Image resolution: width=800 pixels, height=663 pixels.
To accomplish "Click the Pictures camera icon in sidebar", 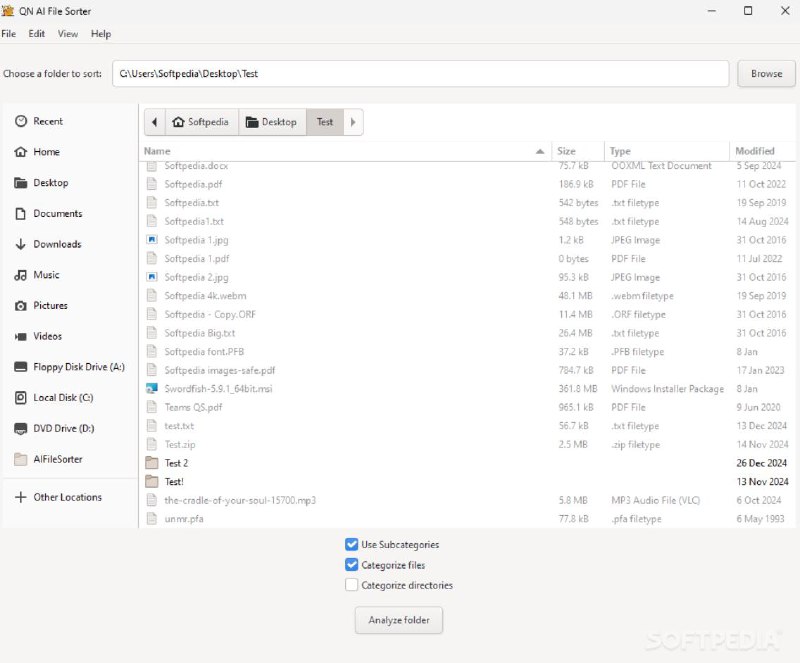I will pyautogui.click(x=20, y=306).
